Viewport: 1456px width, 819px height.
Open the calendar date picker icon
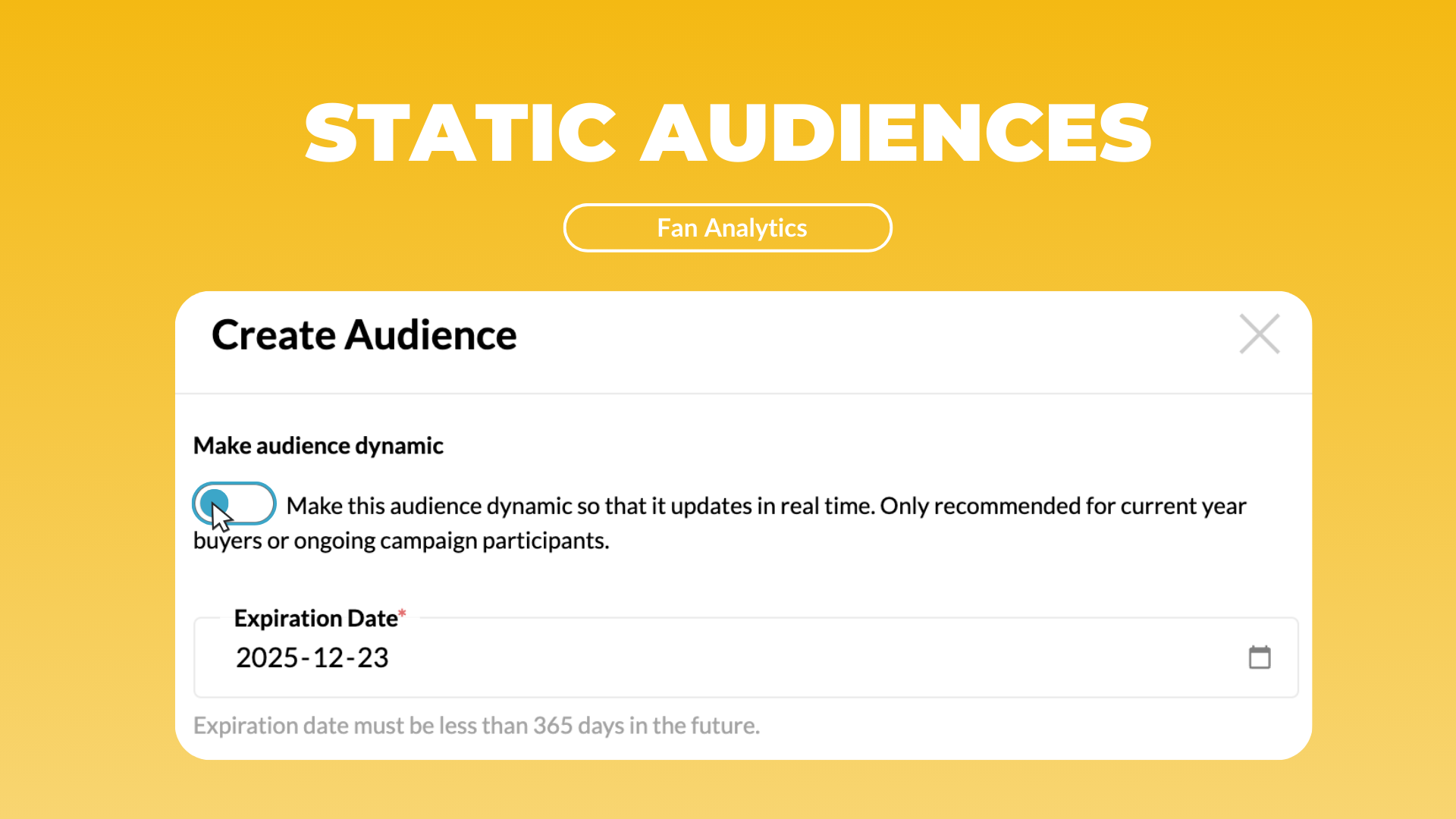(x=1260, y=657)
